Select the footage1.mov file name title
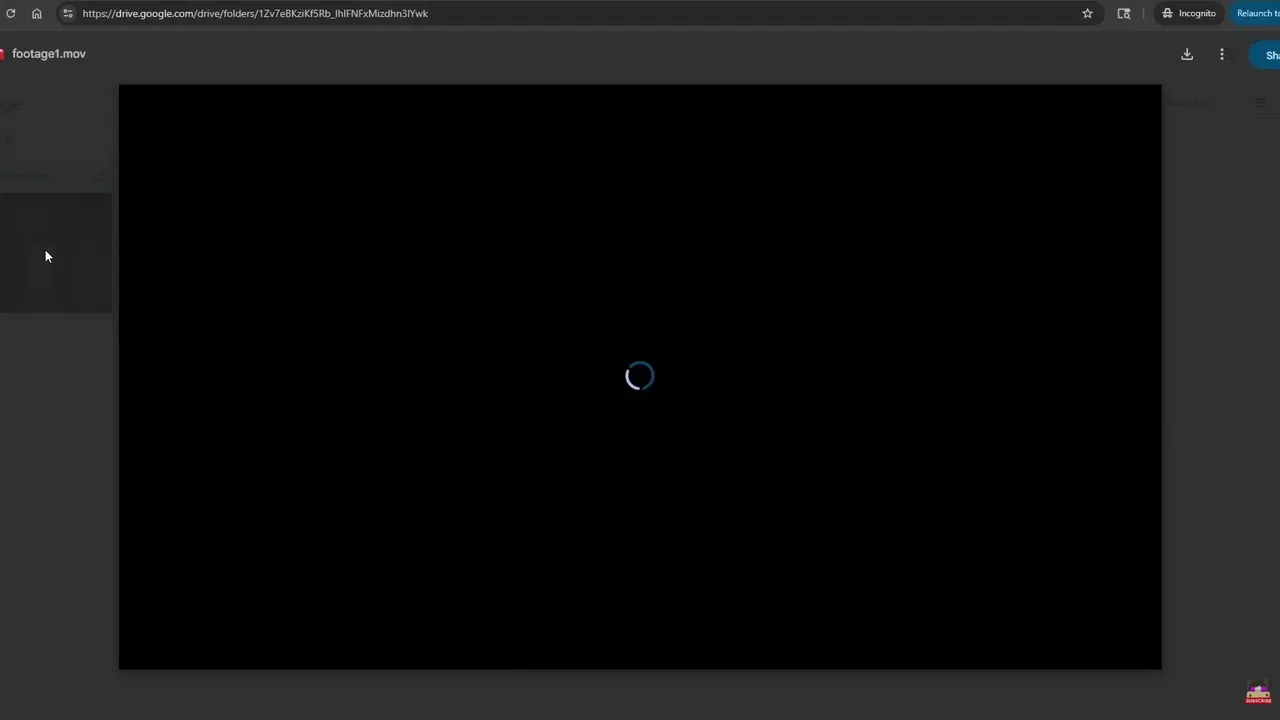This screenshot has width=1280, height=720. coord(49,54)
